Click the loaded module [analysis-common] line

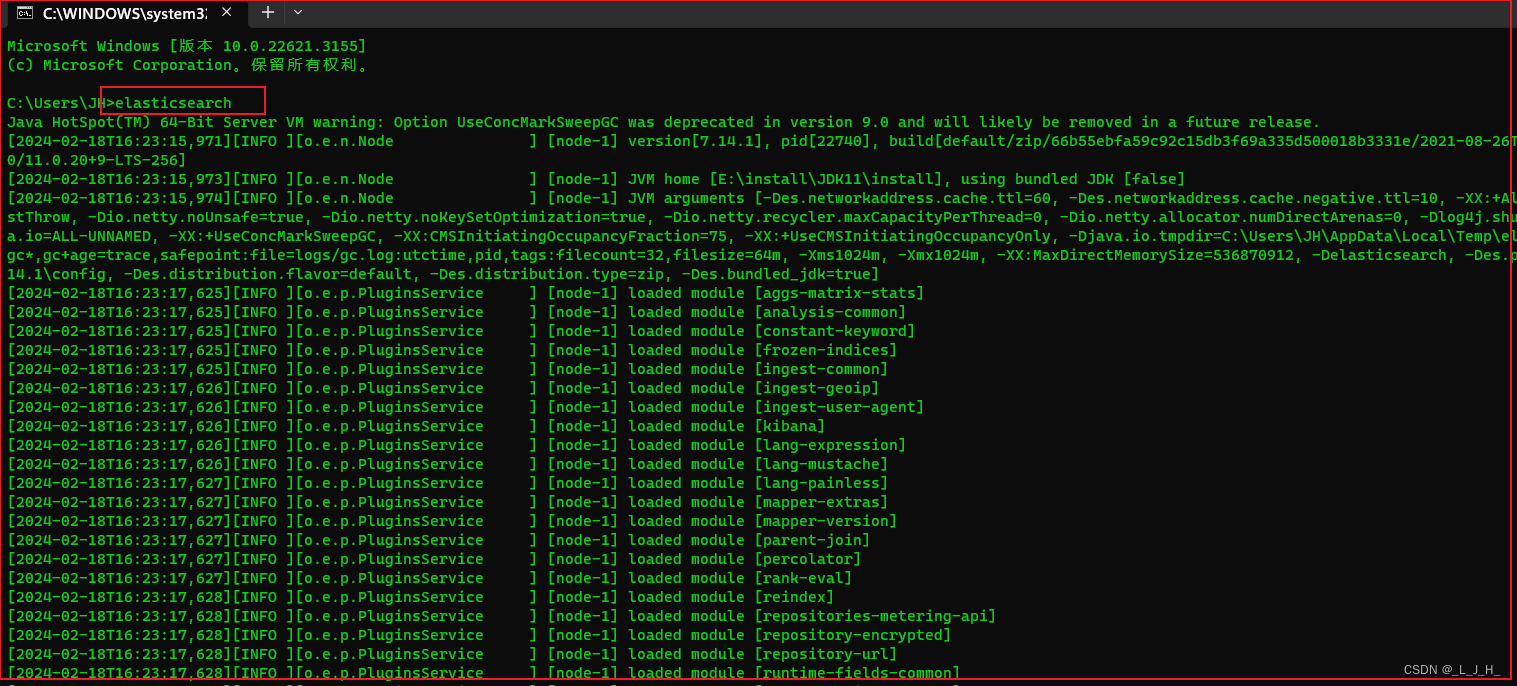click(456, 312)
